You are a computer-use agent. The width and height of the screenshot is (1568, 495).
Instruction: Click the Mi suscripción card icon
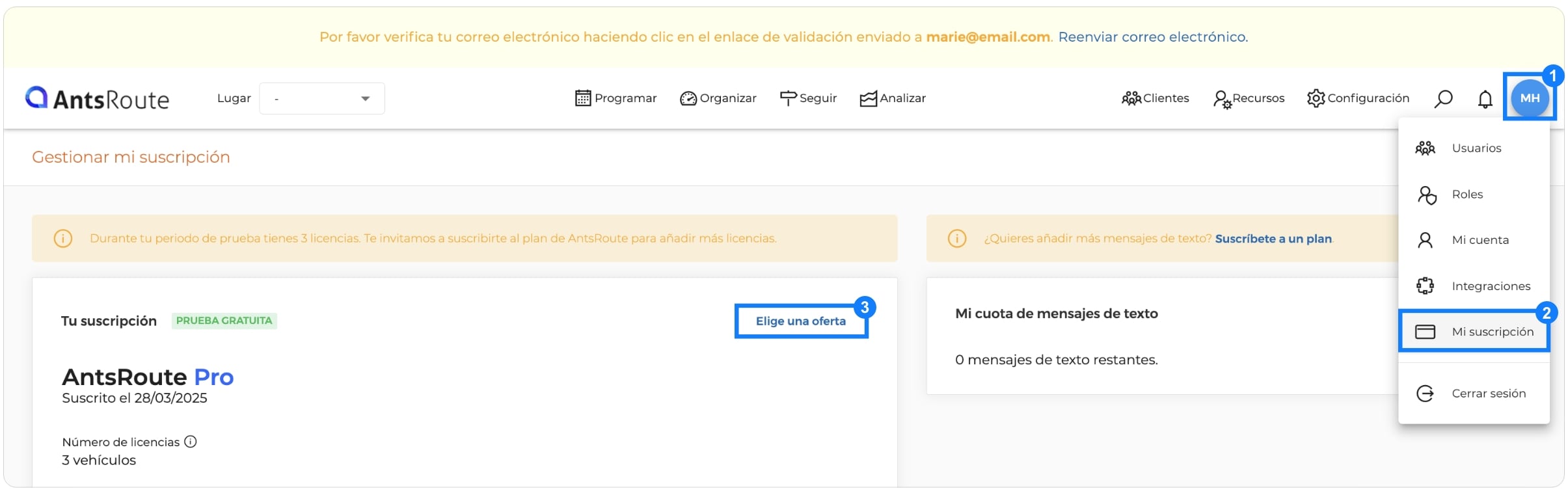pyautogui.click(x=1425, y=332)
